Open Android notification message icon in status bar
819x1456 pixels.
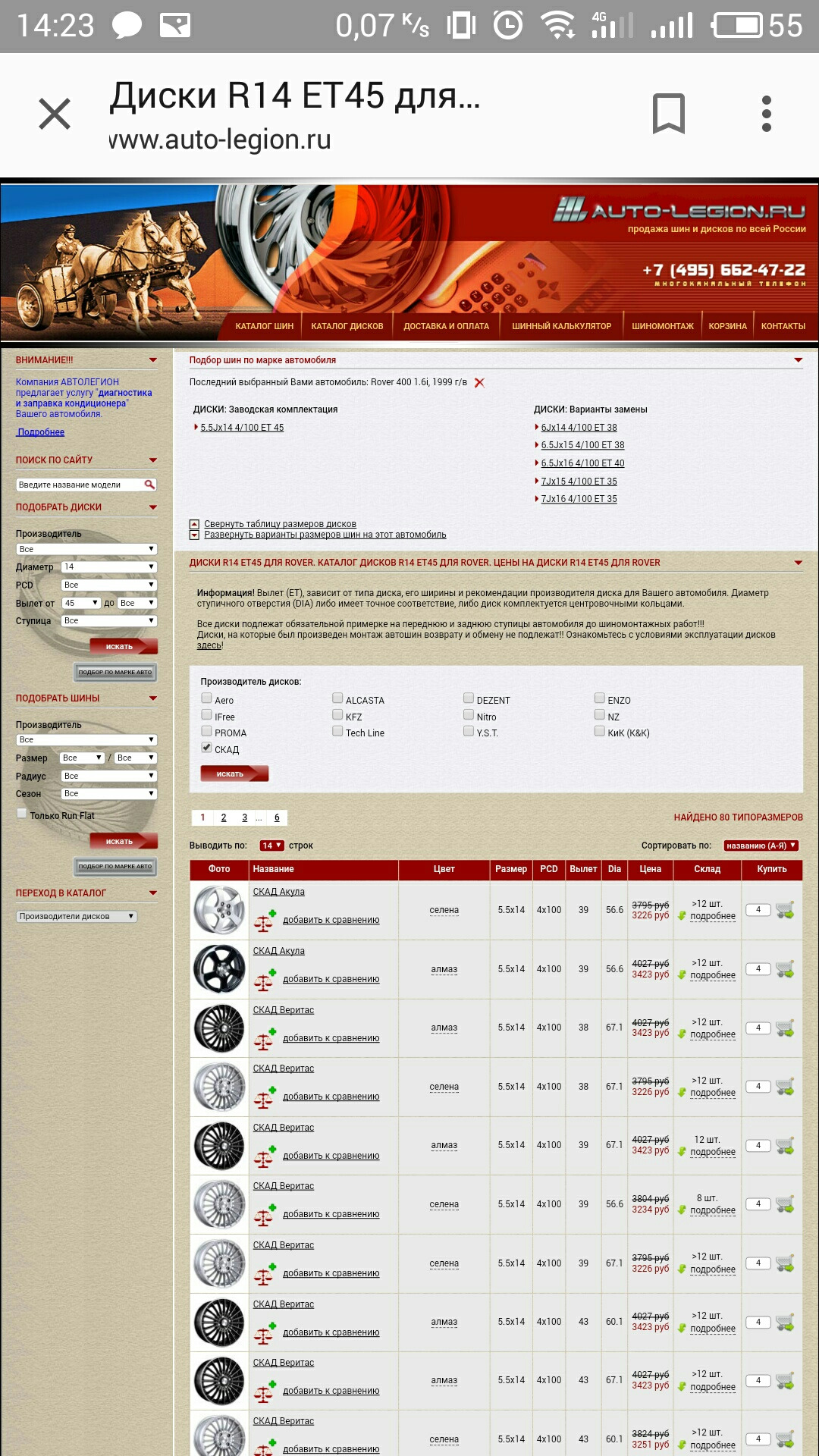pyautogui.click(x=127, y=26)
